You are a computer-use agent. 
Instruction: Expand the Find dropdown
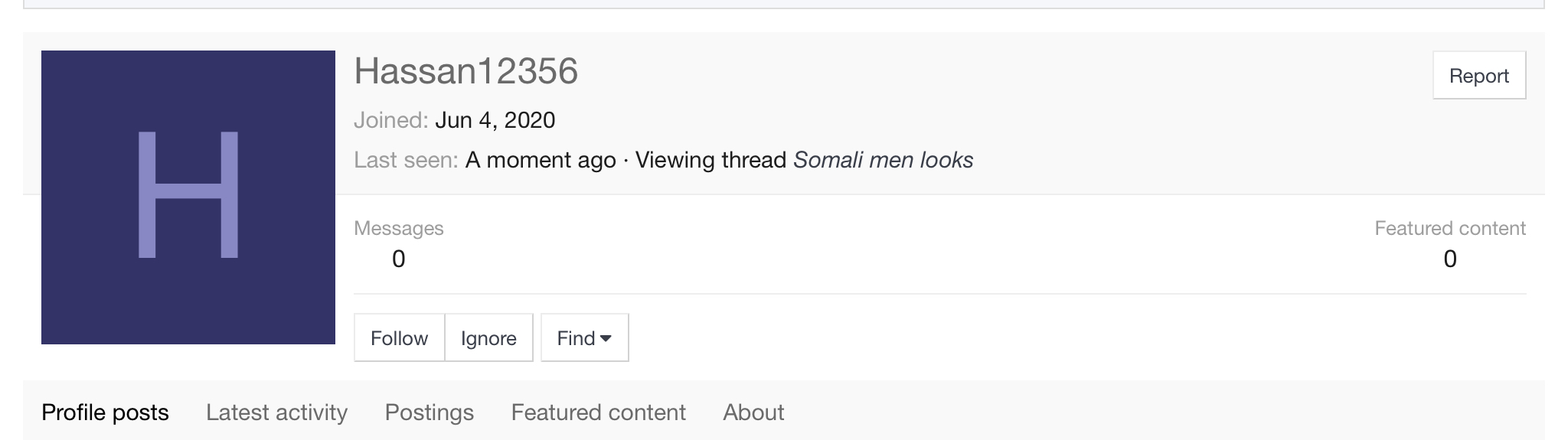coord(584,337)
